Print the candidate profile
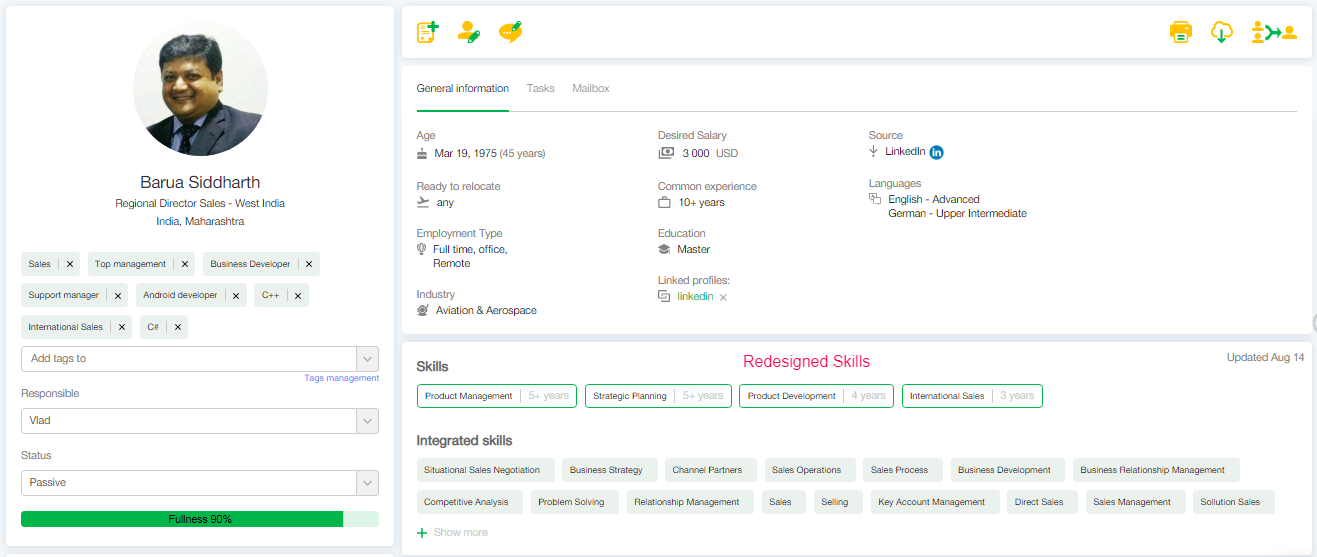 1181,32
